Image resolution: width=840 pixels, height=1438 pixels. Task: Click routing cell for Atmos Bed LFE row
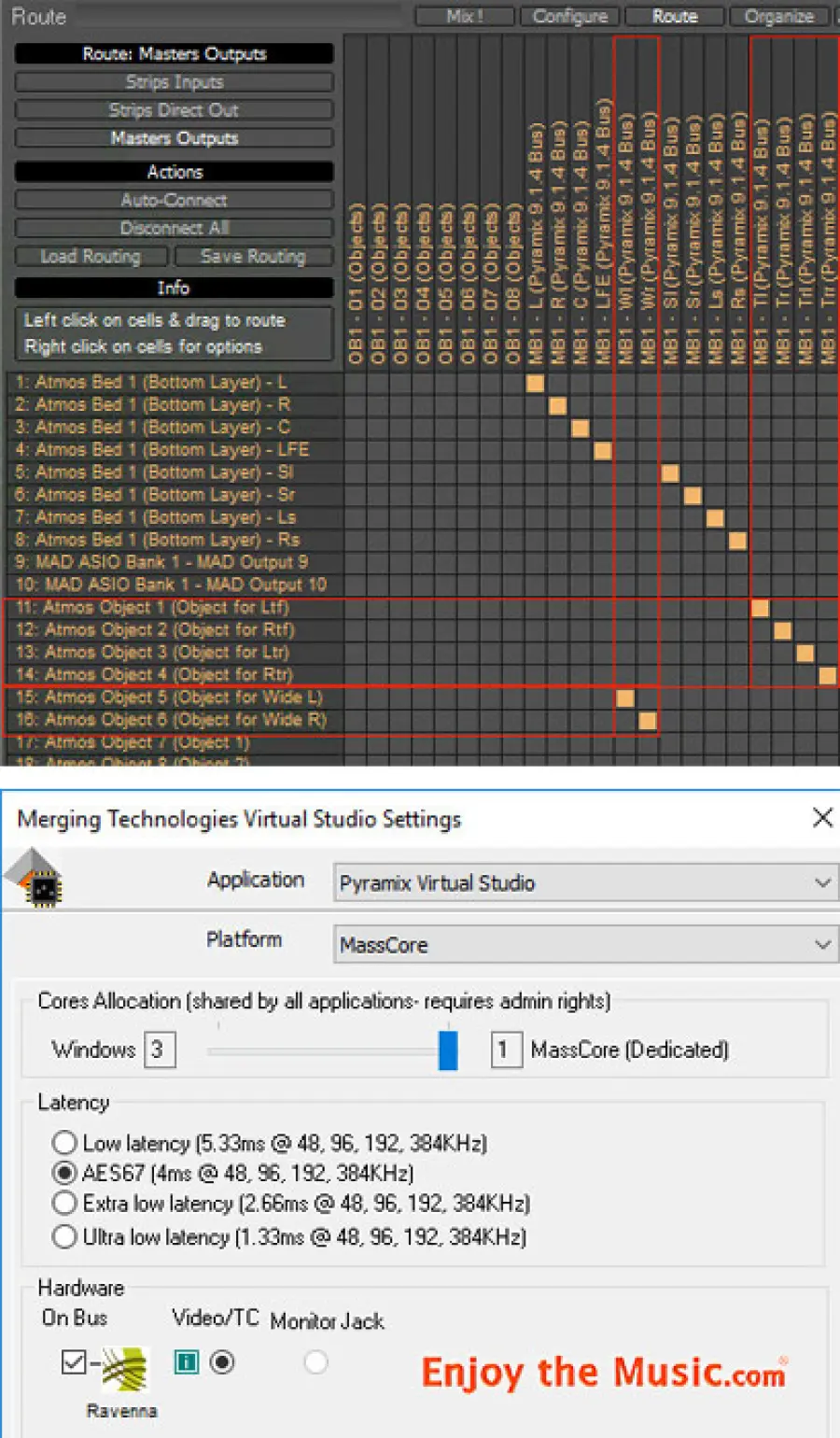603,451
